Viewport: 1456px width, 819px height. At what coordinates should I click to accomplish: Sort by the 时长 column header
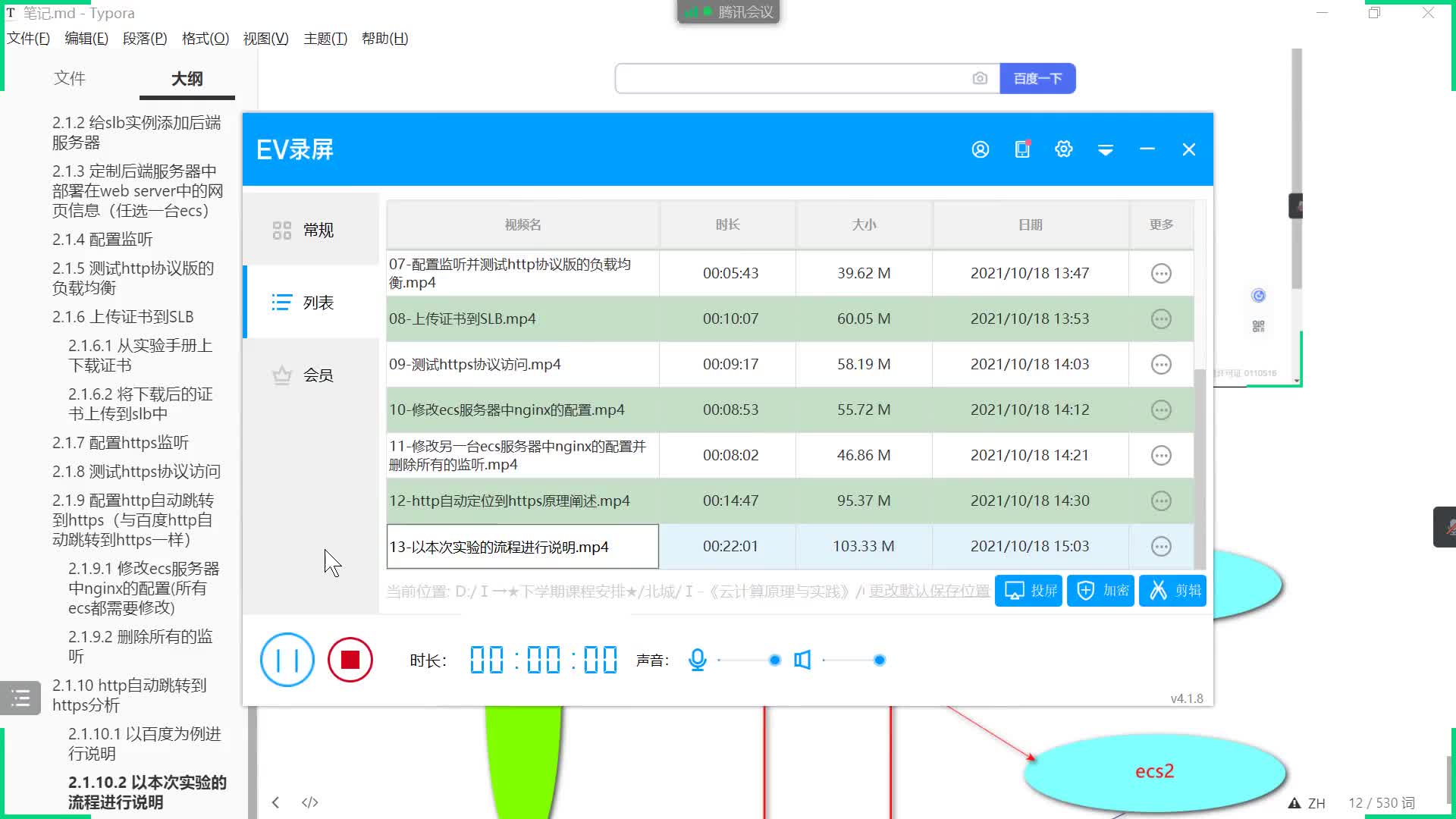click(x=727, y=224)
